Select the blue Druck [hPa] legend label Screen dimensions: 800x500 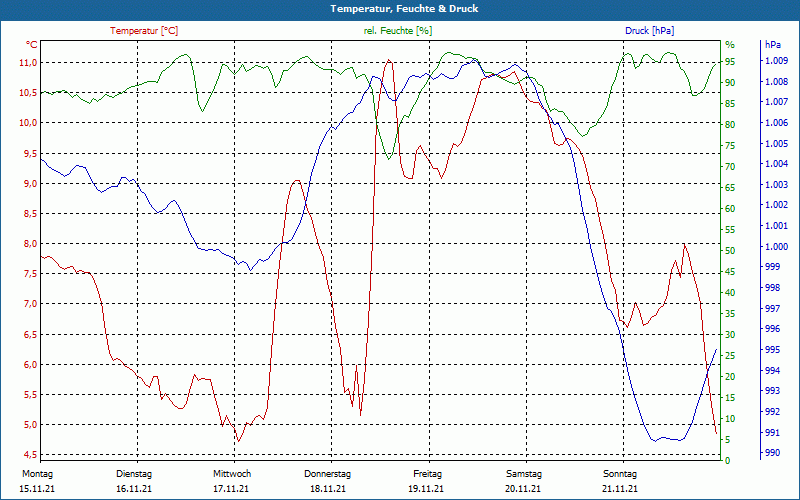(x=649, y=31)
